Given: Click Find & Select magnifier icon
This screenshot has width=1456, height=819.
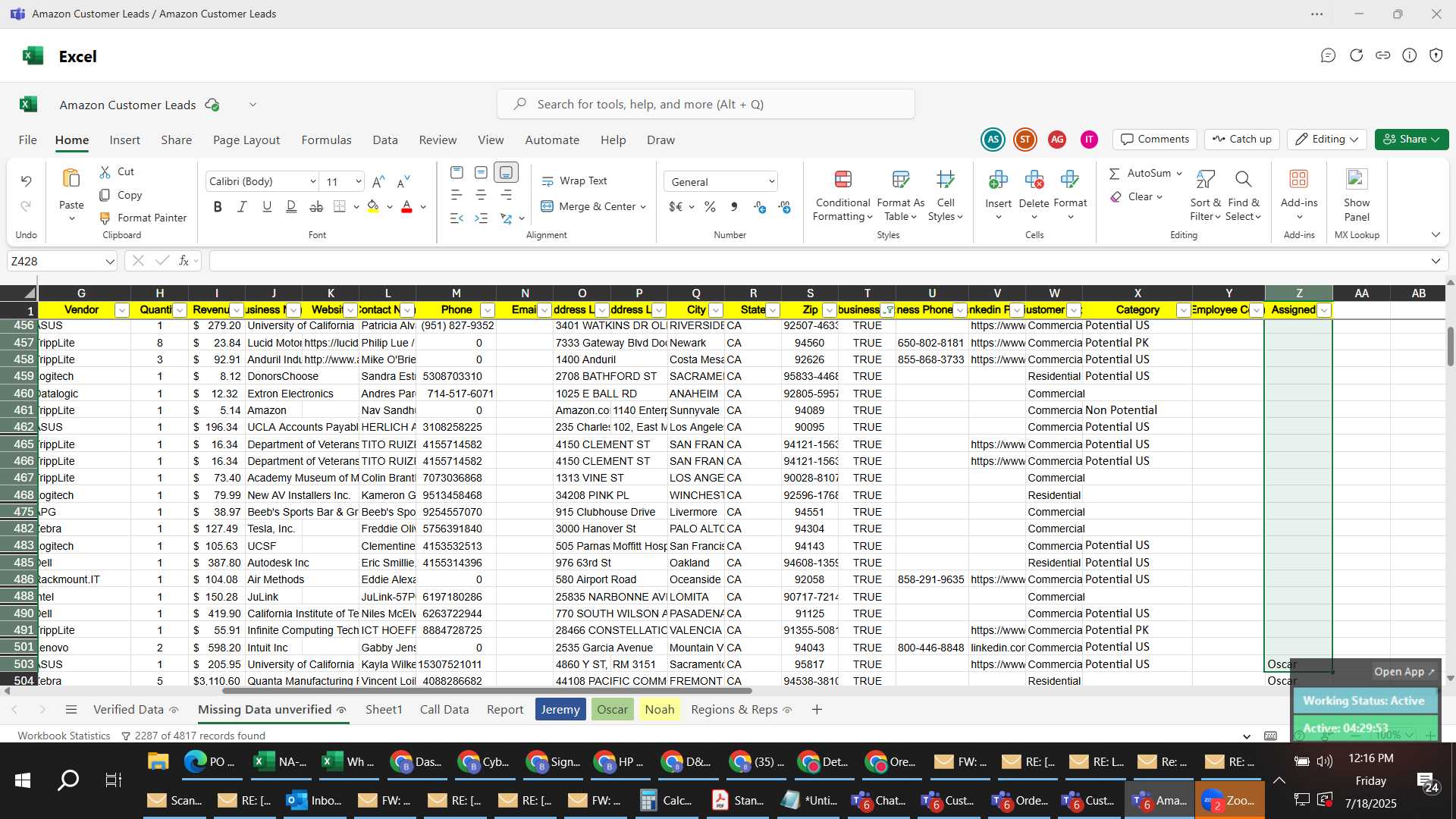Looking at the screenshot, I should click(x=1243, y=179).
